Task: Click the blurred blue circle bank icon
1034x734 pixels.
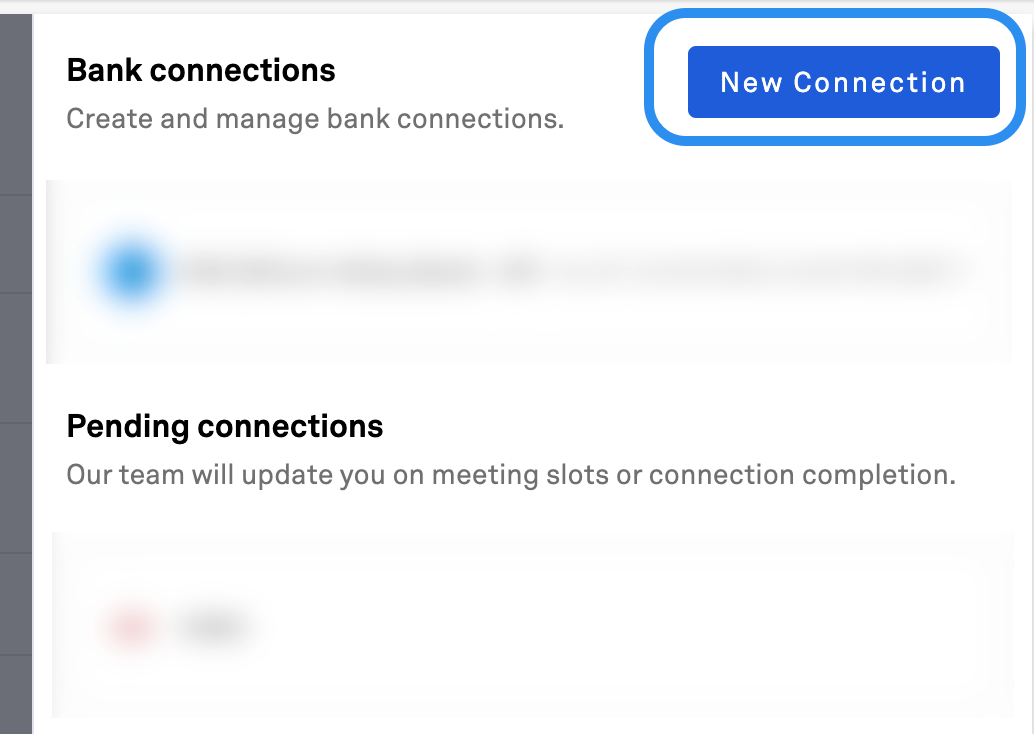Action: (132, 272)
